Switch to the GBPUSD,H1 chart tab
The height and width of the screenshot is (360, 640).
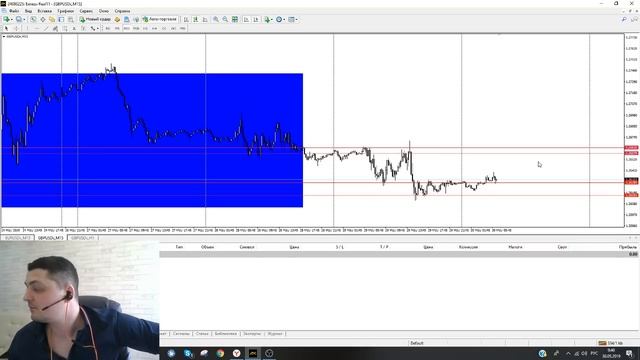click(83, 238)
